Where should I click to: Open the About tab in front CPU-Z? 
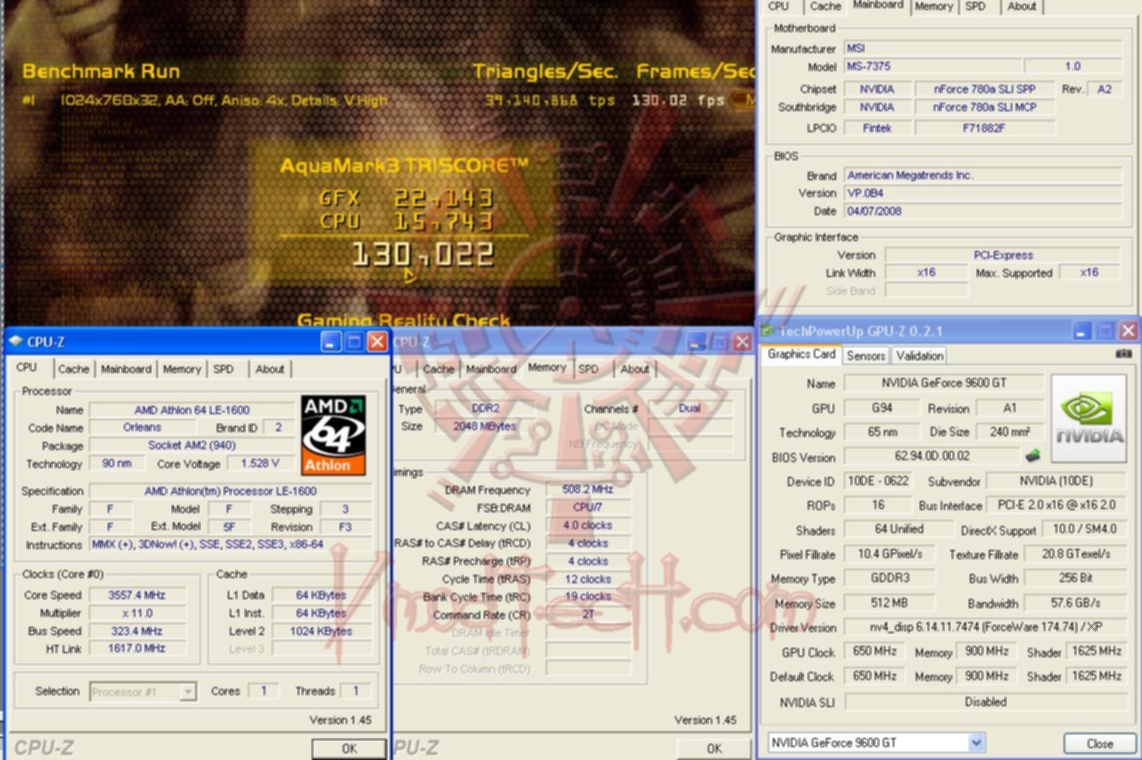[269, 369]
